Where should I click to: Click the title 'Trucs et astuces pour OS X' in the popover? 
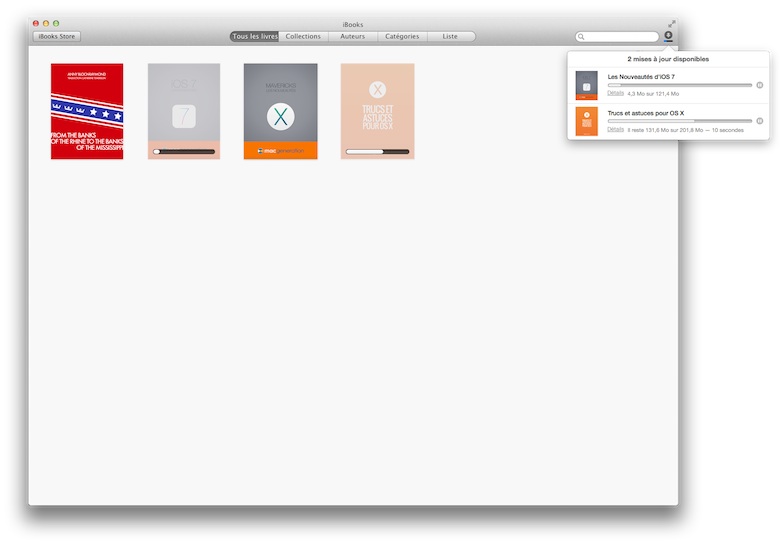(x=646, y=113)
